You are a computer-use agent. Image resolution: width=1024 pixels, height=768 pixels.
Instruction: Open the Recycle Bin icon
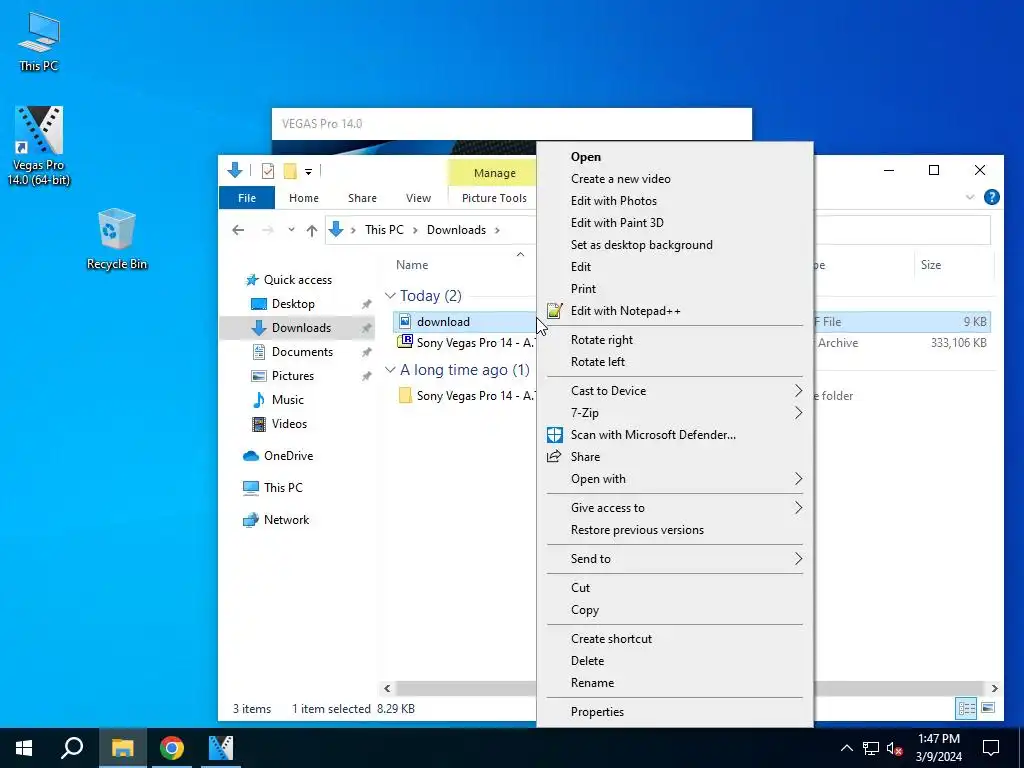tap(117, 238)
